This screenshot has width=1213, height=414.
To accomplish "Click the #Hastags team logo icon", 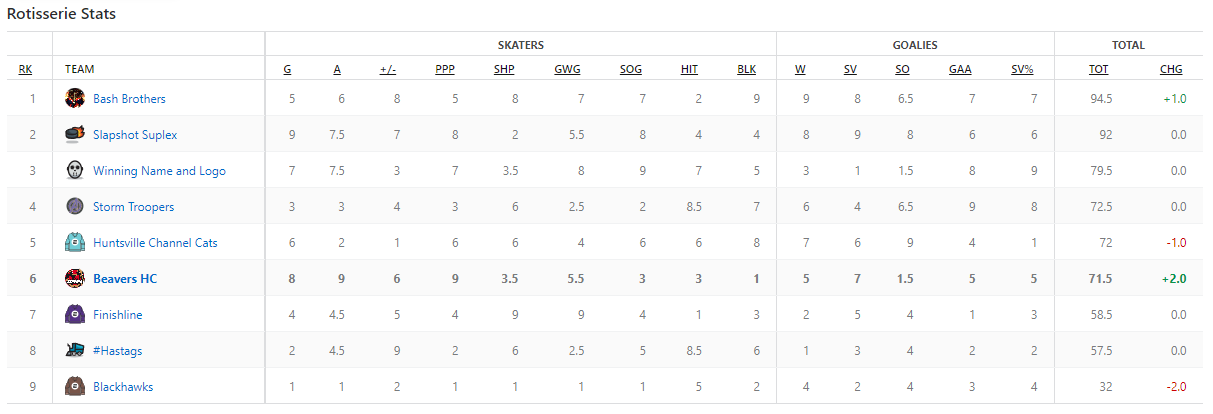I will click(74, 350).
